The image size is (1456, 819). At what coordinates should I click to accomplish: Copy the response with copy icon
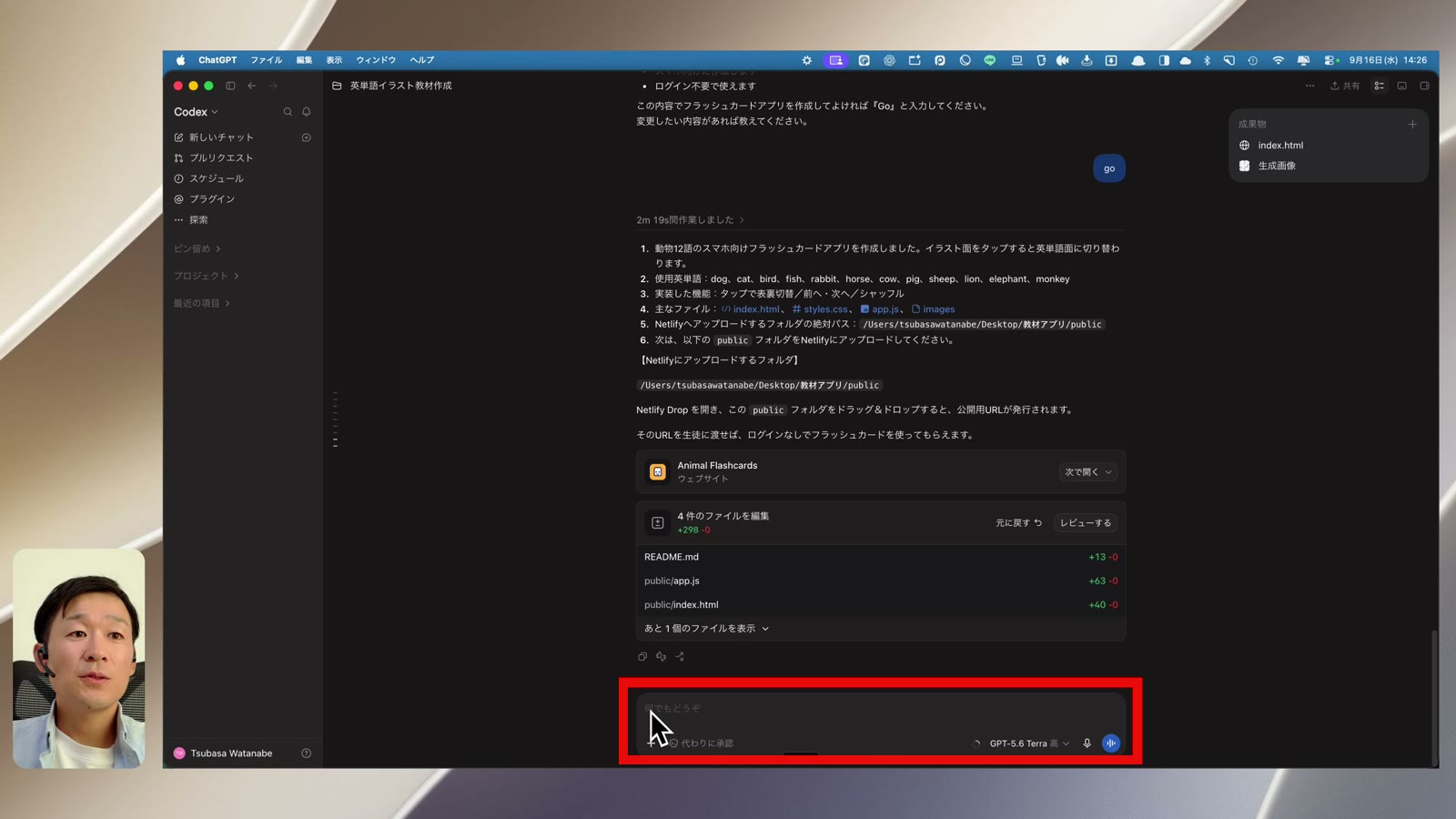click(642, 656)
